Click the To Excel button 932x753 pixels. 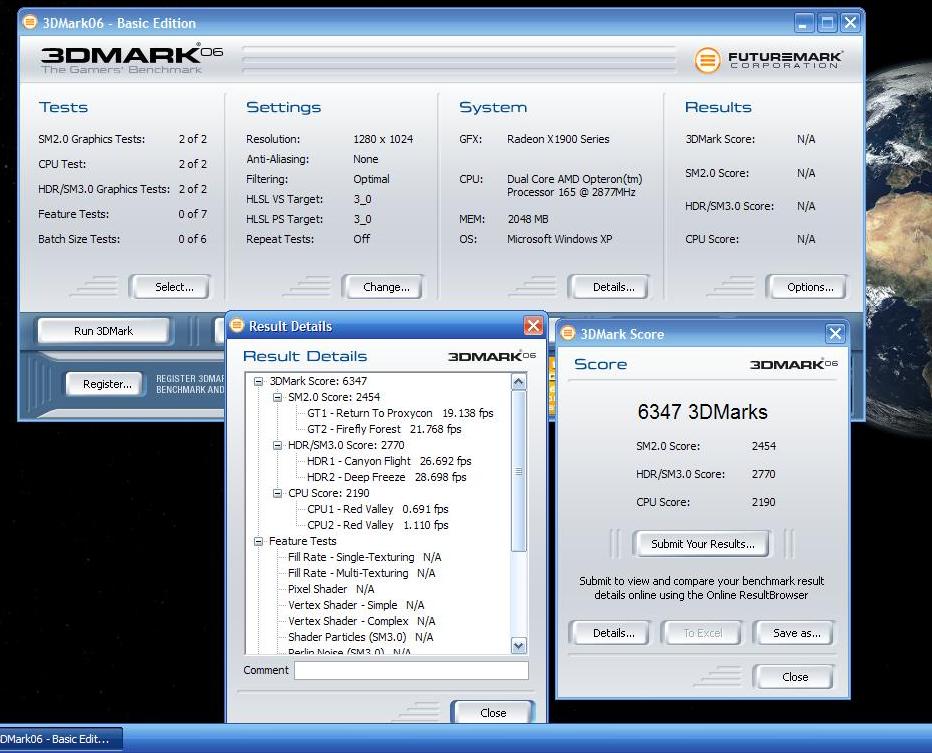[702, 633]
